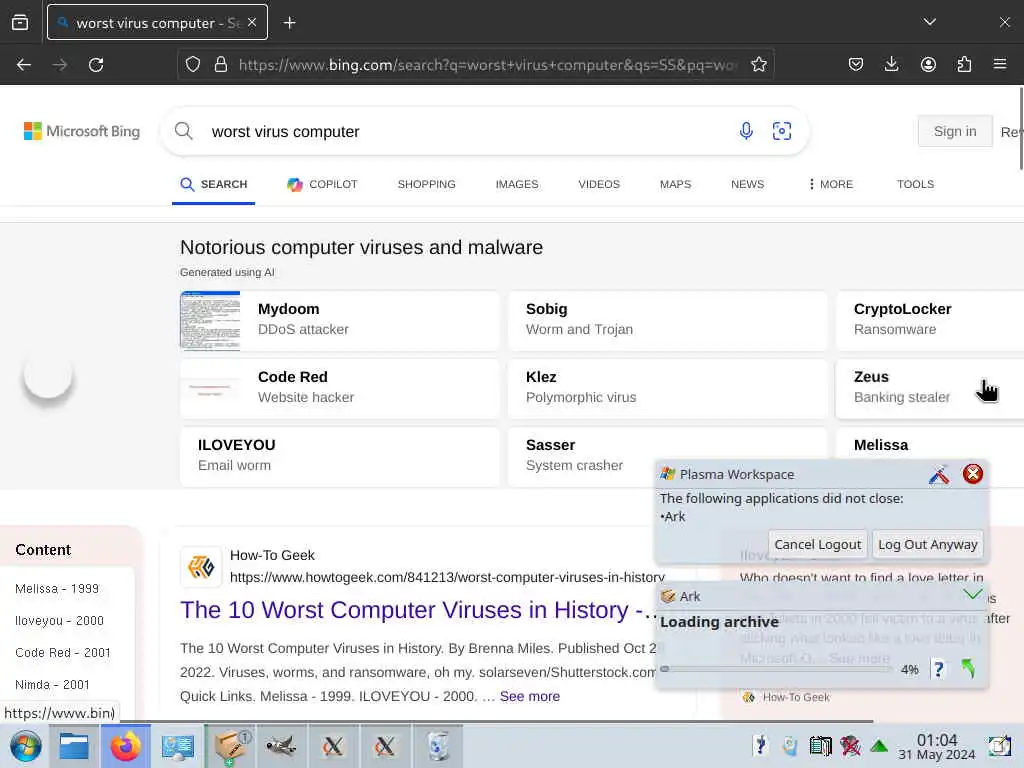The width and height of the screenshot is (1024, 768).
Task: Click the green arrow on Ark job
Action: pos(968,668)
